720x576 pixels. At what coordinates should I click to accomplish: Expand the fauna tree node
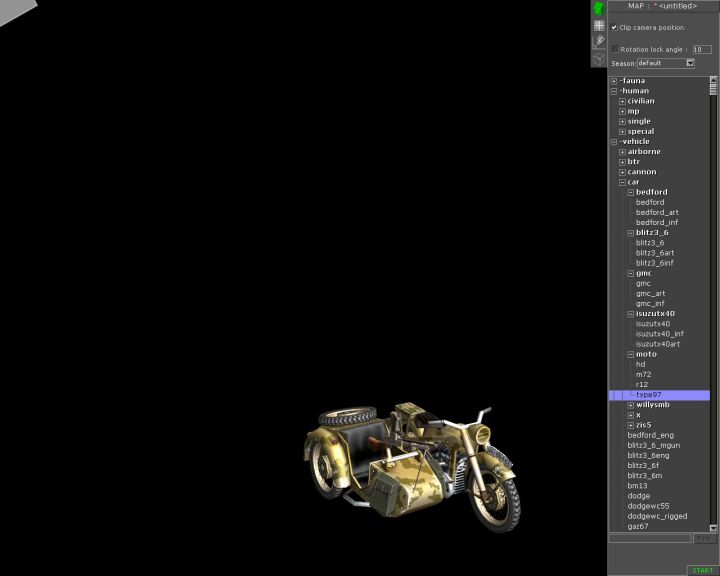(614, 81)
